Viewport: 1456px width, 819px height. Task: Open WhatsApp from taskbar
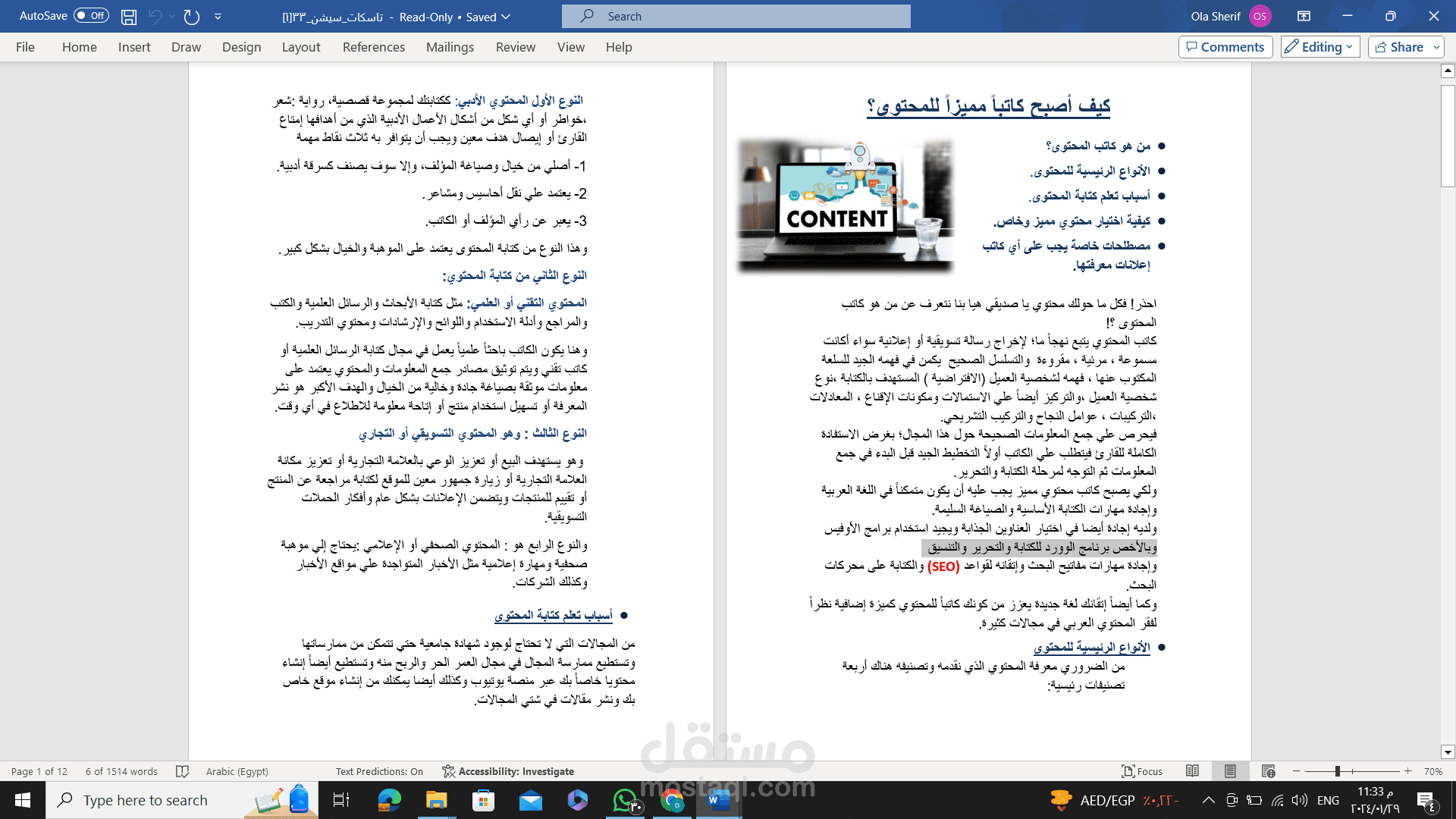coord(626,800)
